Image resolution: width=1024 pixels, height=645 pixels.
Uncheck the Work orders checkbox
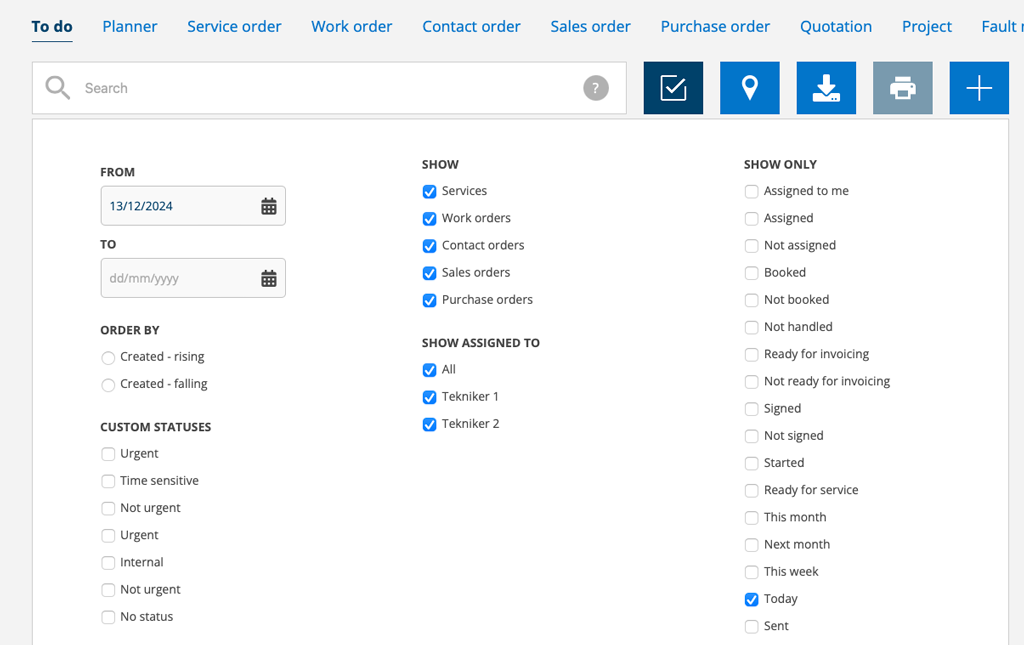tap(429, 219)
